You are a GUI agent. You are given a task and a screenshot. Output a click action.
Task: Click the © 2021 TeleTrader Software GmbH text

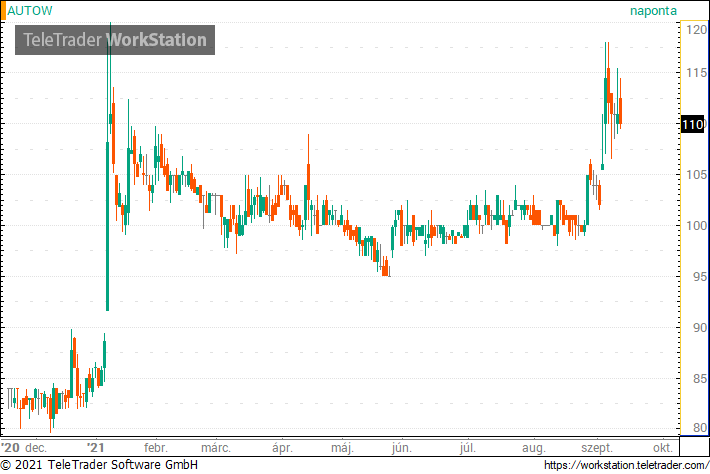[99, 465]
